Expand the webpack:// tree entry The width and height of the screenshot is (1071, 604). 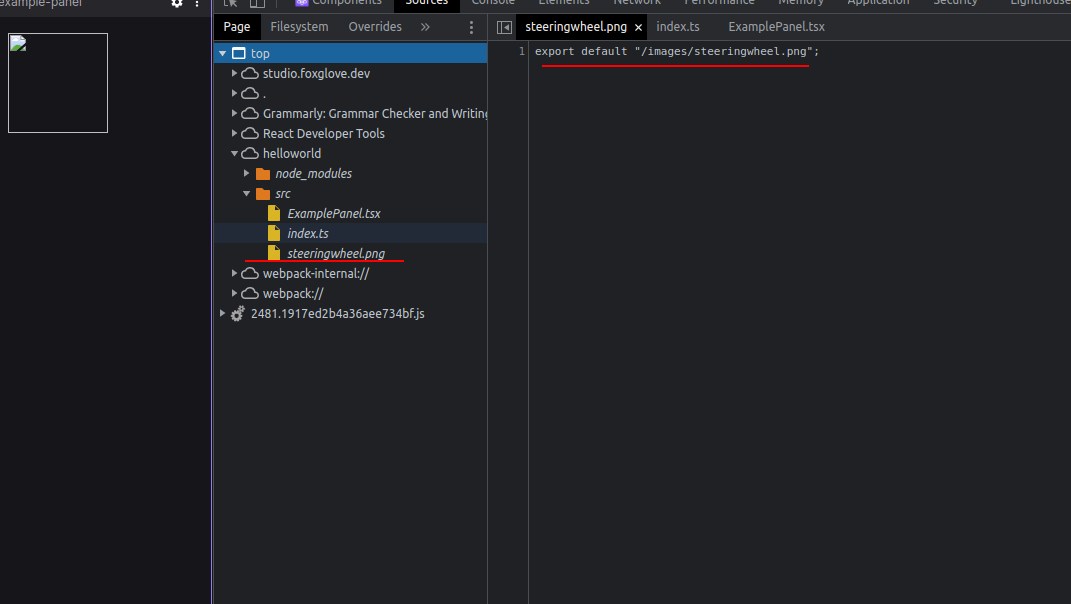point(233,293)
